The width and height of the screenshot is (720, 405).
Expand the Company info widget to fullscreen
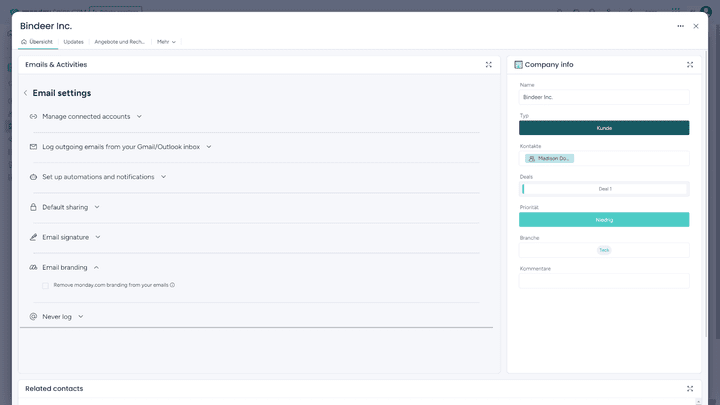point(690,65)
